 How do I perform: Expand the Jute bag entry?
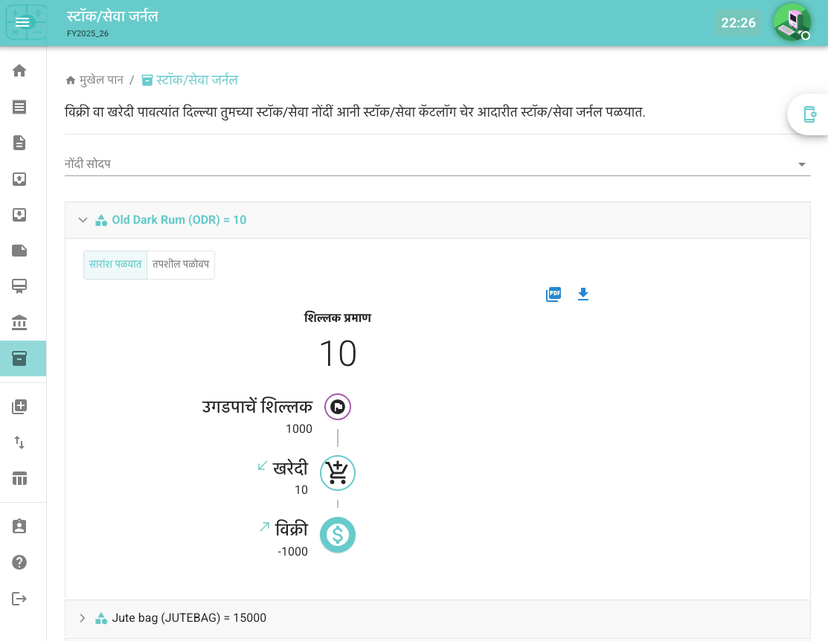83,618
